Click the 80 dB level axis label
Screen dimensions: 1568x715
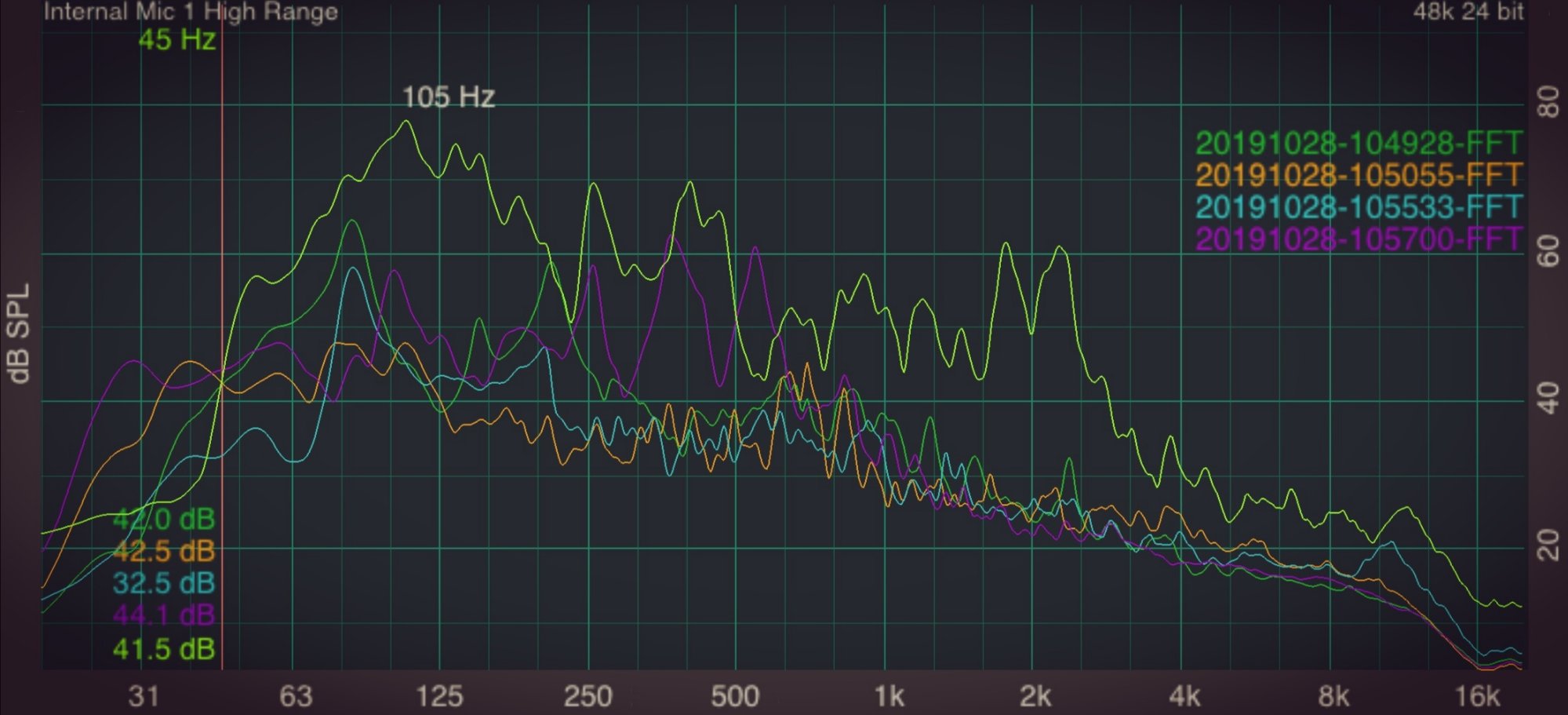[x=1548, y=102]
